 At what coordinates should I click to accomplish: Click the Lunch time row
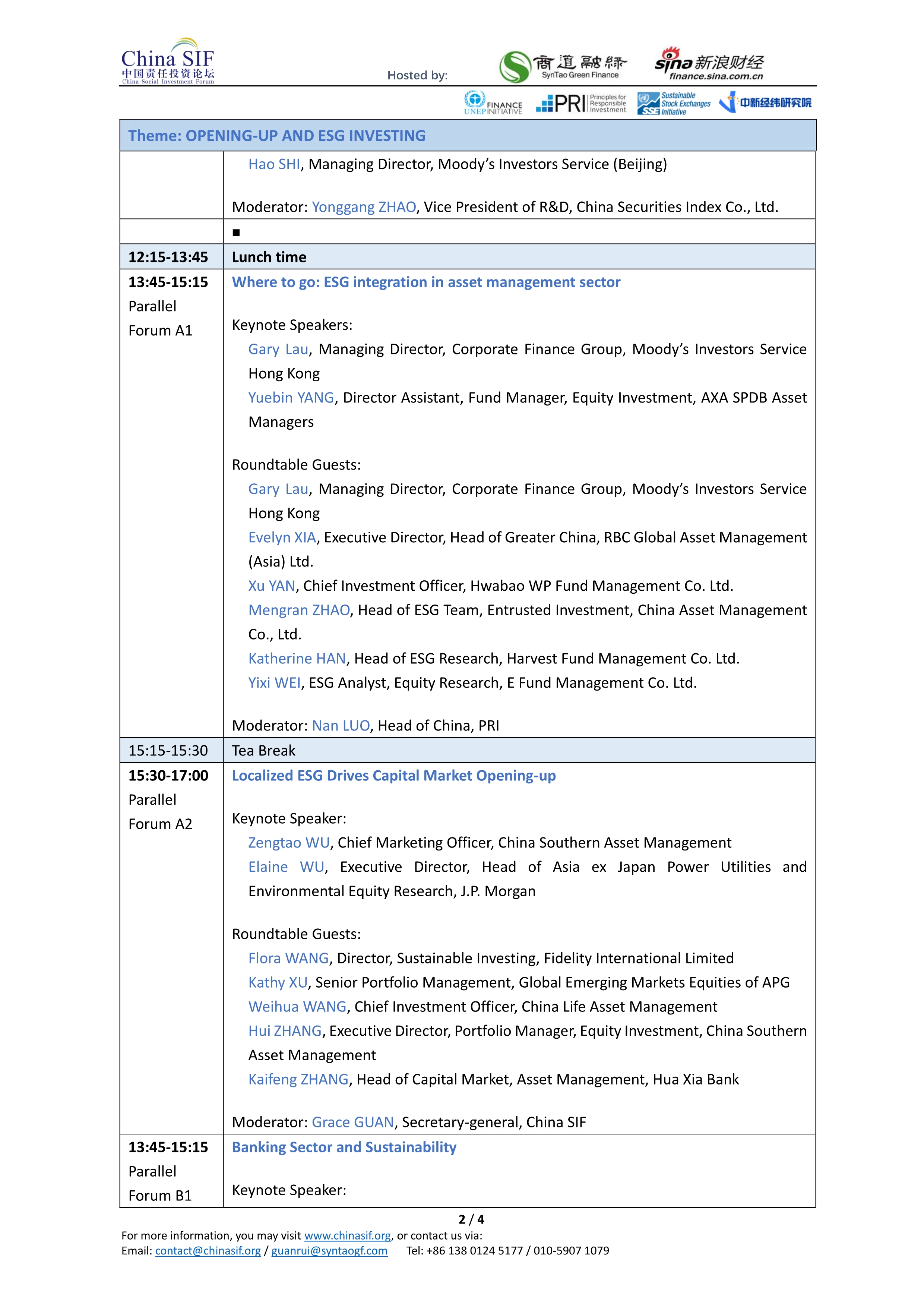pyautogui.click(x=269, y=257)
